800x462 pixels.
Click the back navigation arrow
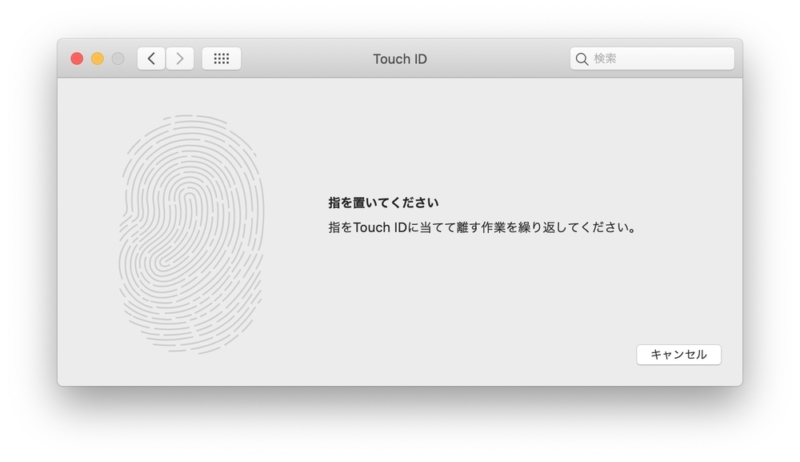pos(151,59)
